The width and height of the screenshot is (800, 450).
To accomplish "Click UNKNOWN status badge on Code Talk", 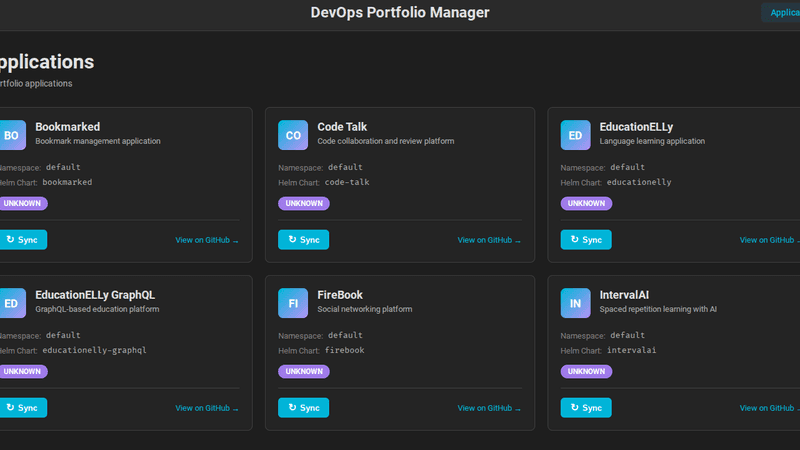I will tap(304, 204).
